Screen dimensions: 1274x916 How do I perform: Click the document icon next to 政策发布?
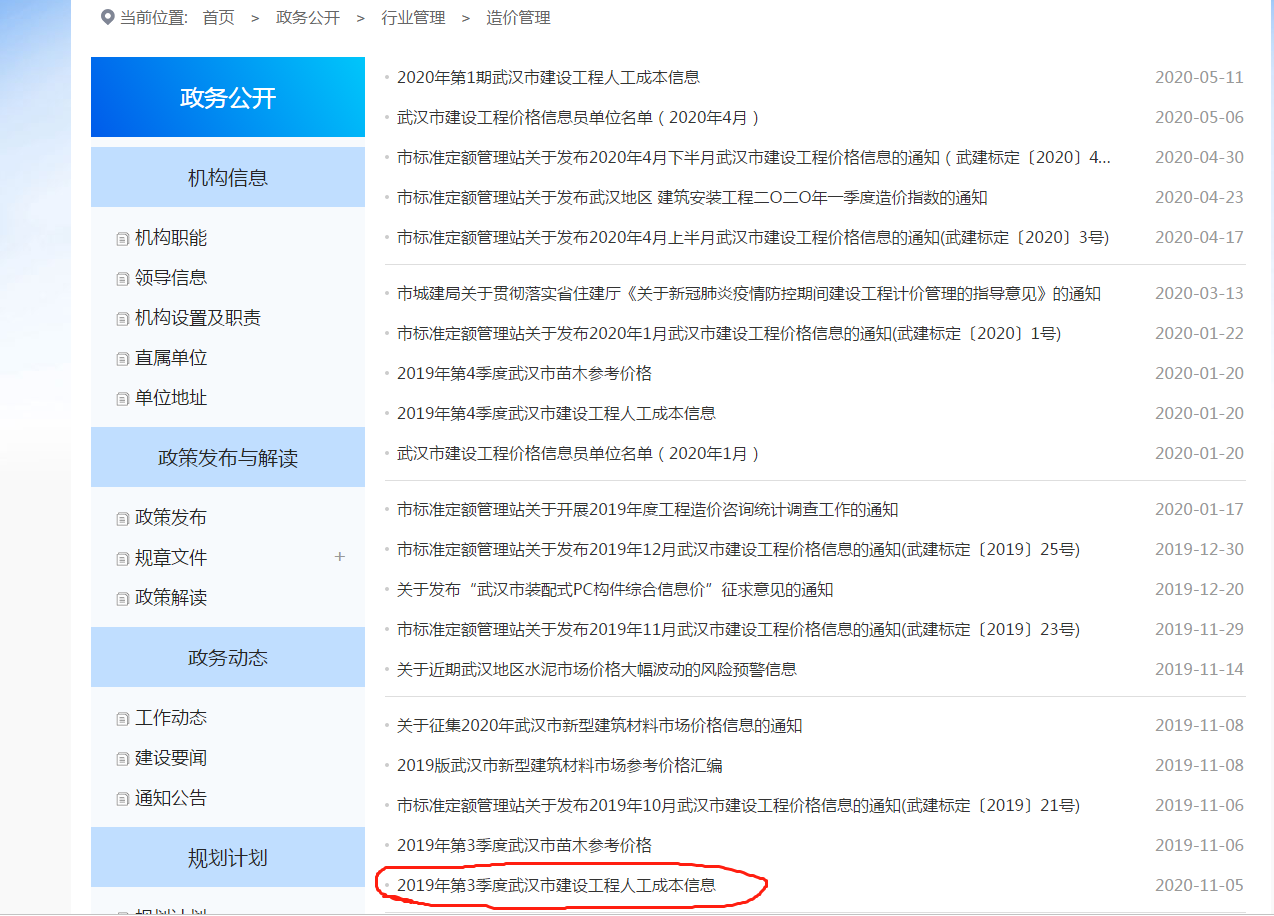click(123, 519)
